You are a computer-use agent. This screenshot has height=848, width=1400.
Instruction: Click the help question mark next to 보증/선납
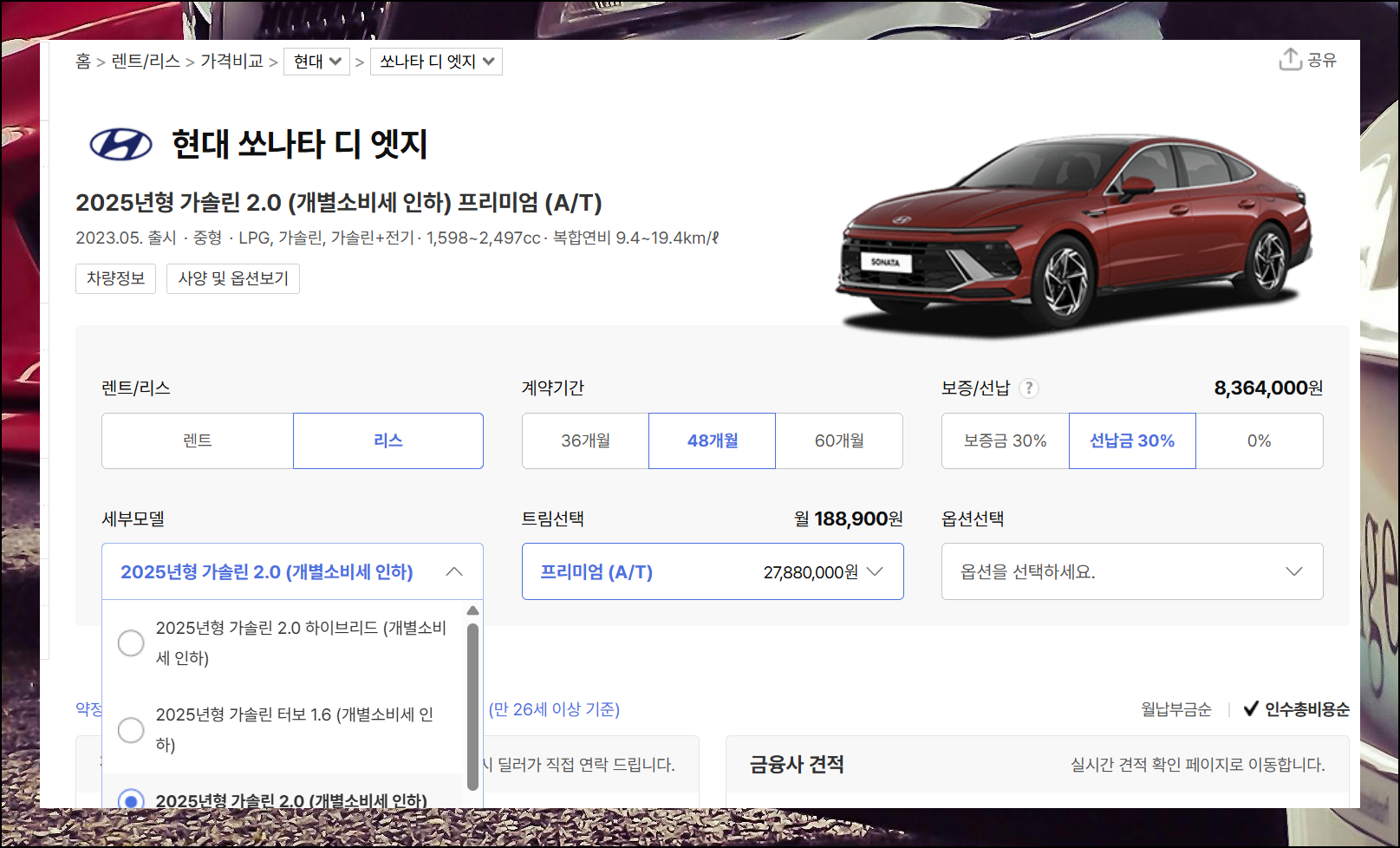click(x=1028, y=388)
